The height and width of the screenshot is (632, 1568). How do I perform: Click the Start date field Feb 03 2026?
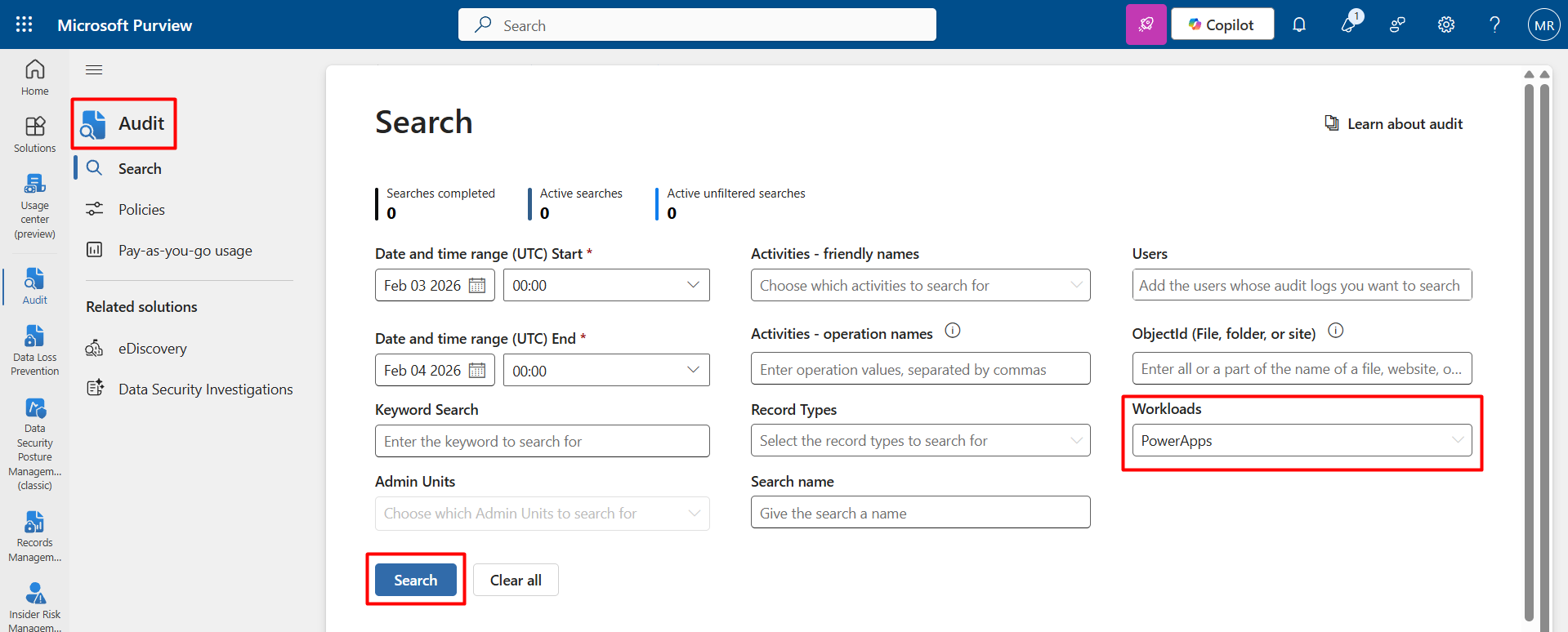click(x=435, y=285)
